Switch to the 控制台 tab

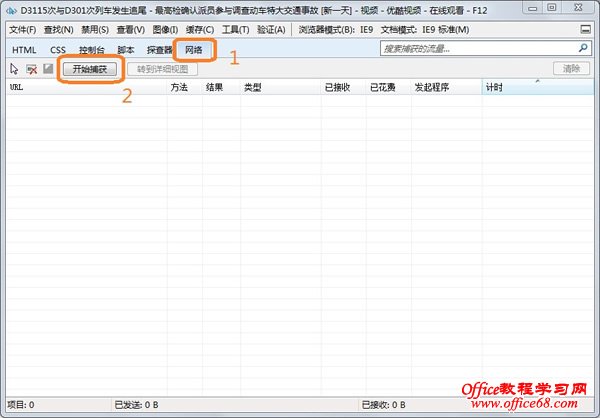91,50
